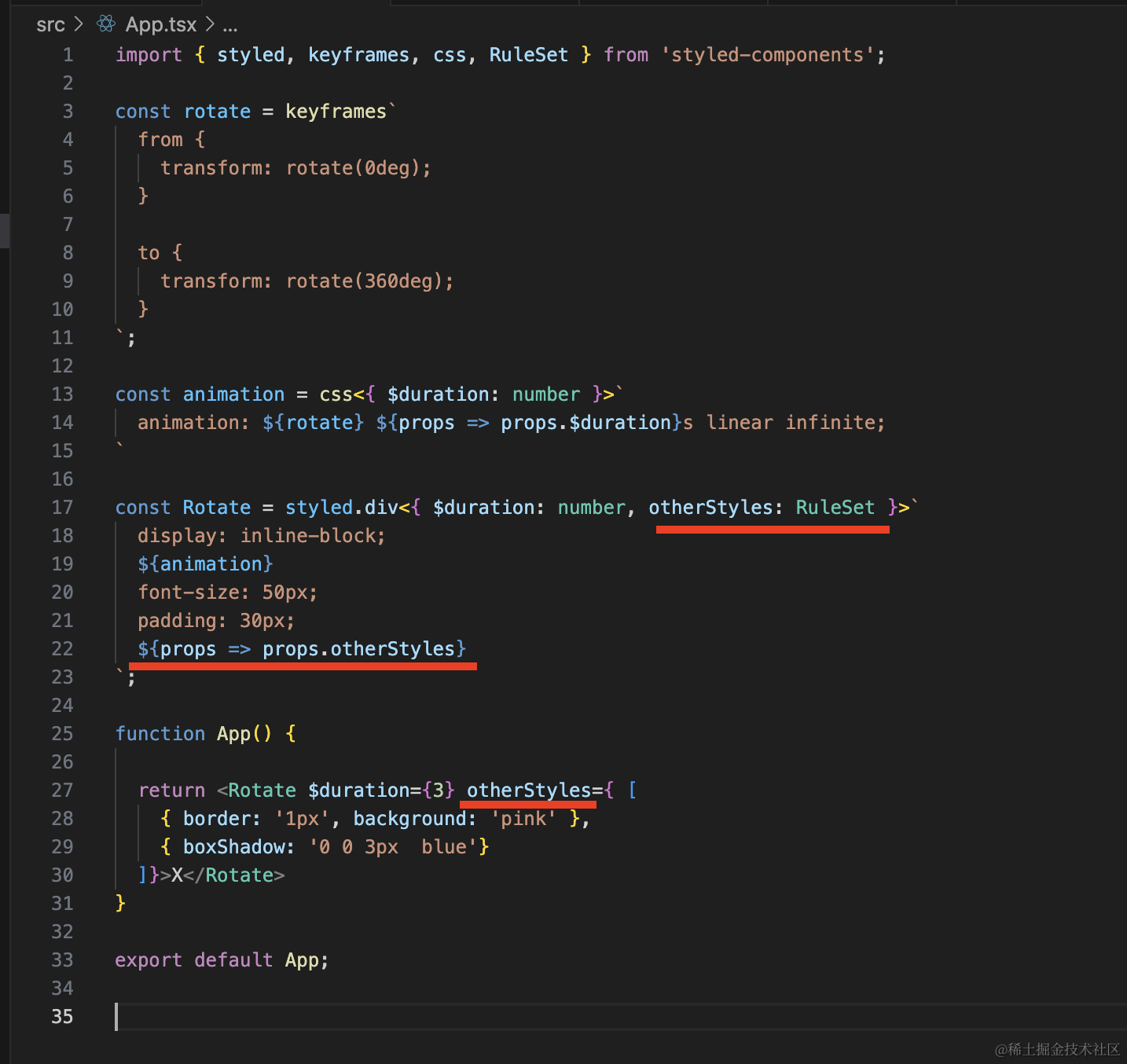Open the breadcrumb ellipsis symbol segment
The image size is (1127, 1064).
pos(230,27)
